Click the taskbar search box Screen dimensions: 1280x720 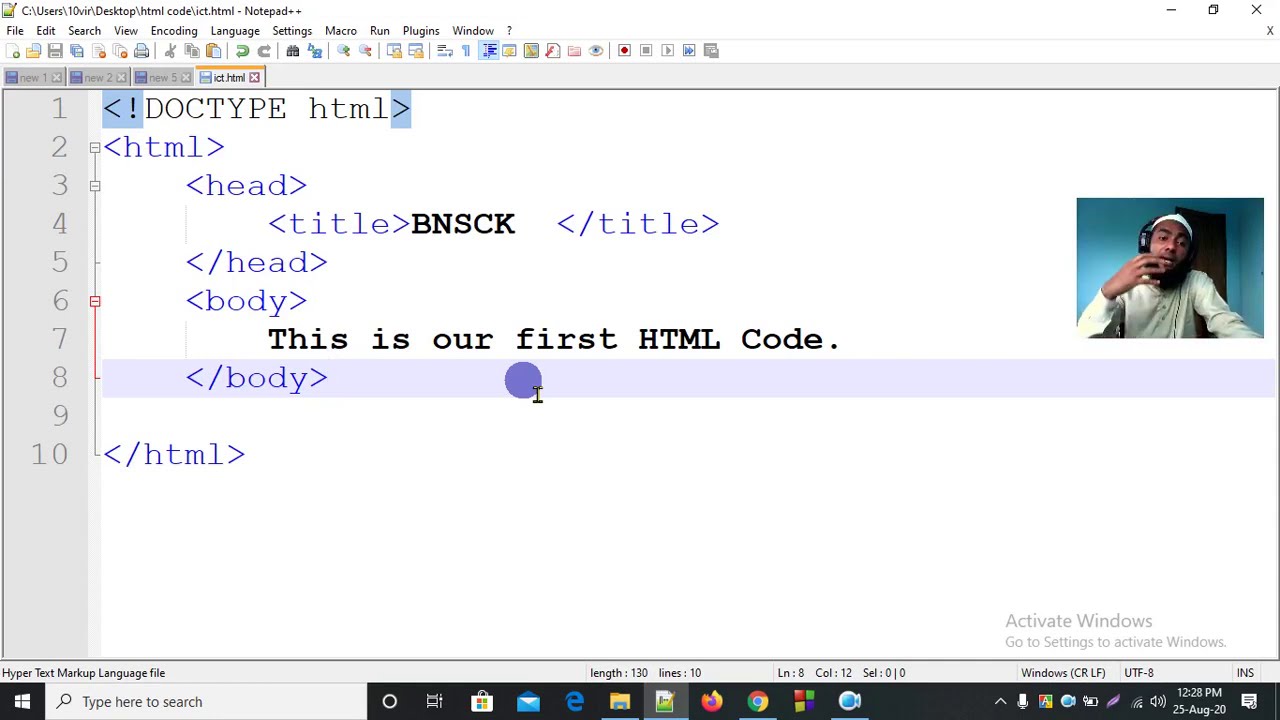coord(207,701)
